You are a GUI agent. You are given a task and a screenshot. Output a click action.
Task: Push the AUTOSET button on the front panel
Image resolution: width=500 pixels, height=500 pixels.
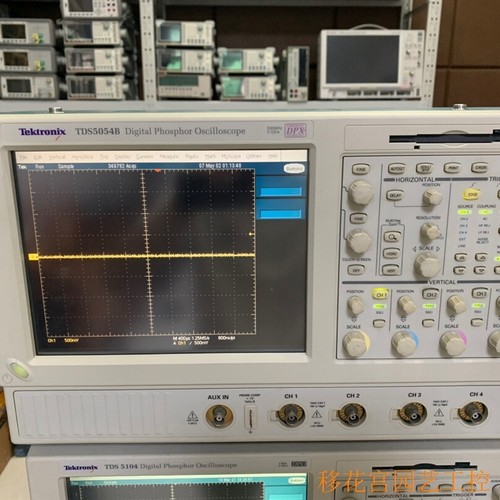click(x=397, y=168)
